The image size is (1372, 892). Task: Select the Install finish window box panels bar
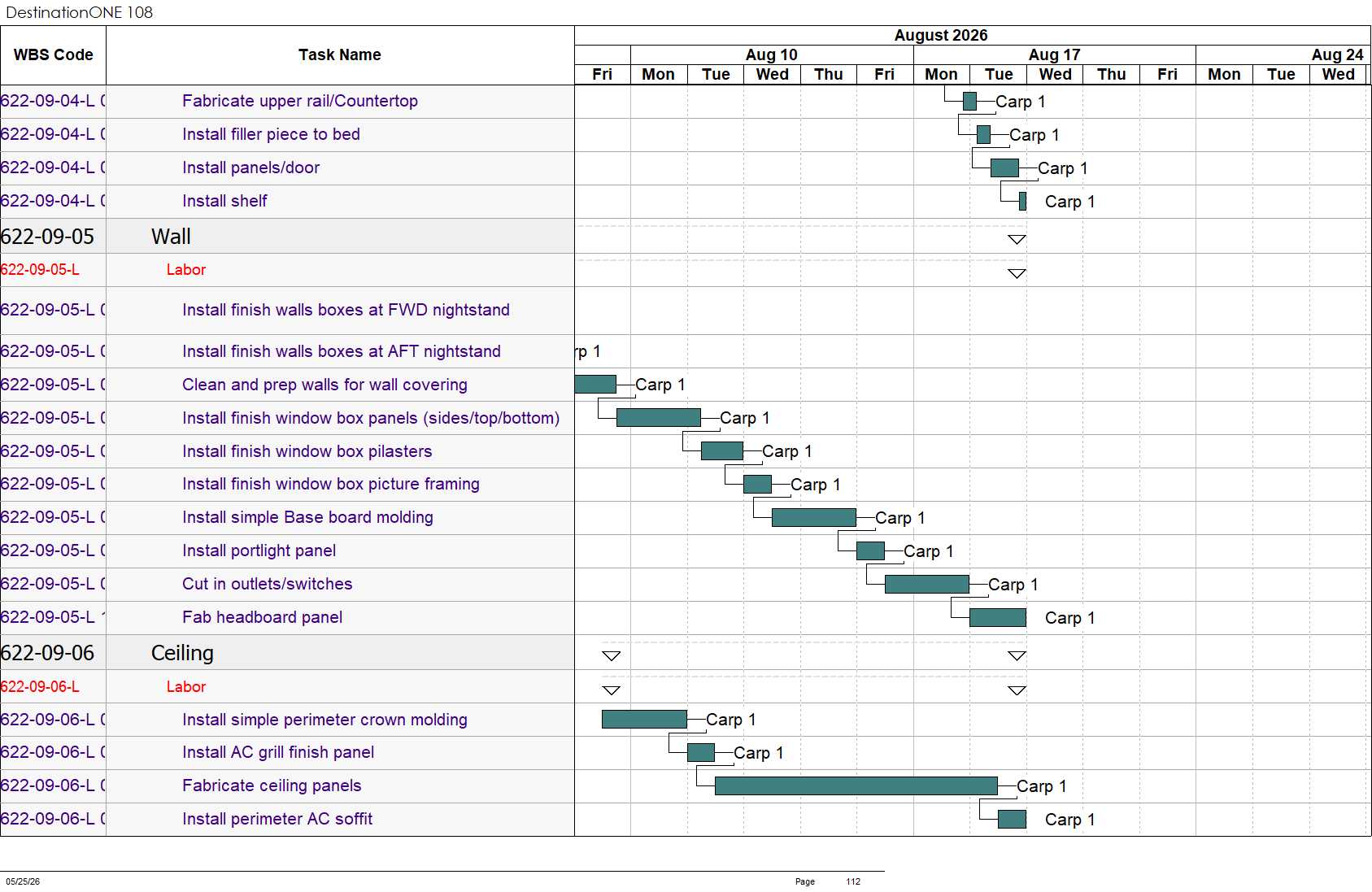(x=658, y=417)
